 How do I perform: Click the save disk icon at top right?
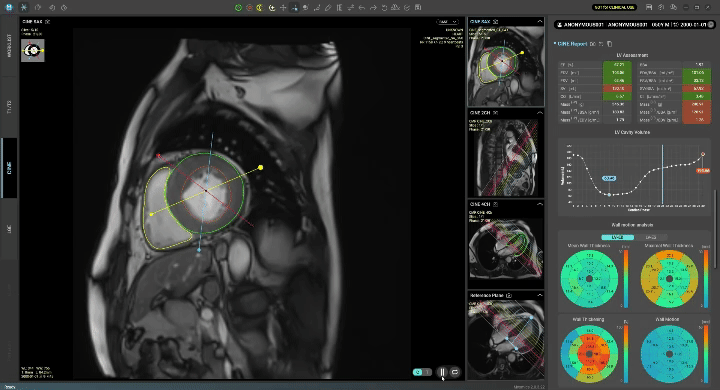649,7
